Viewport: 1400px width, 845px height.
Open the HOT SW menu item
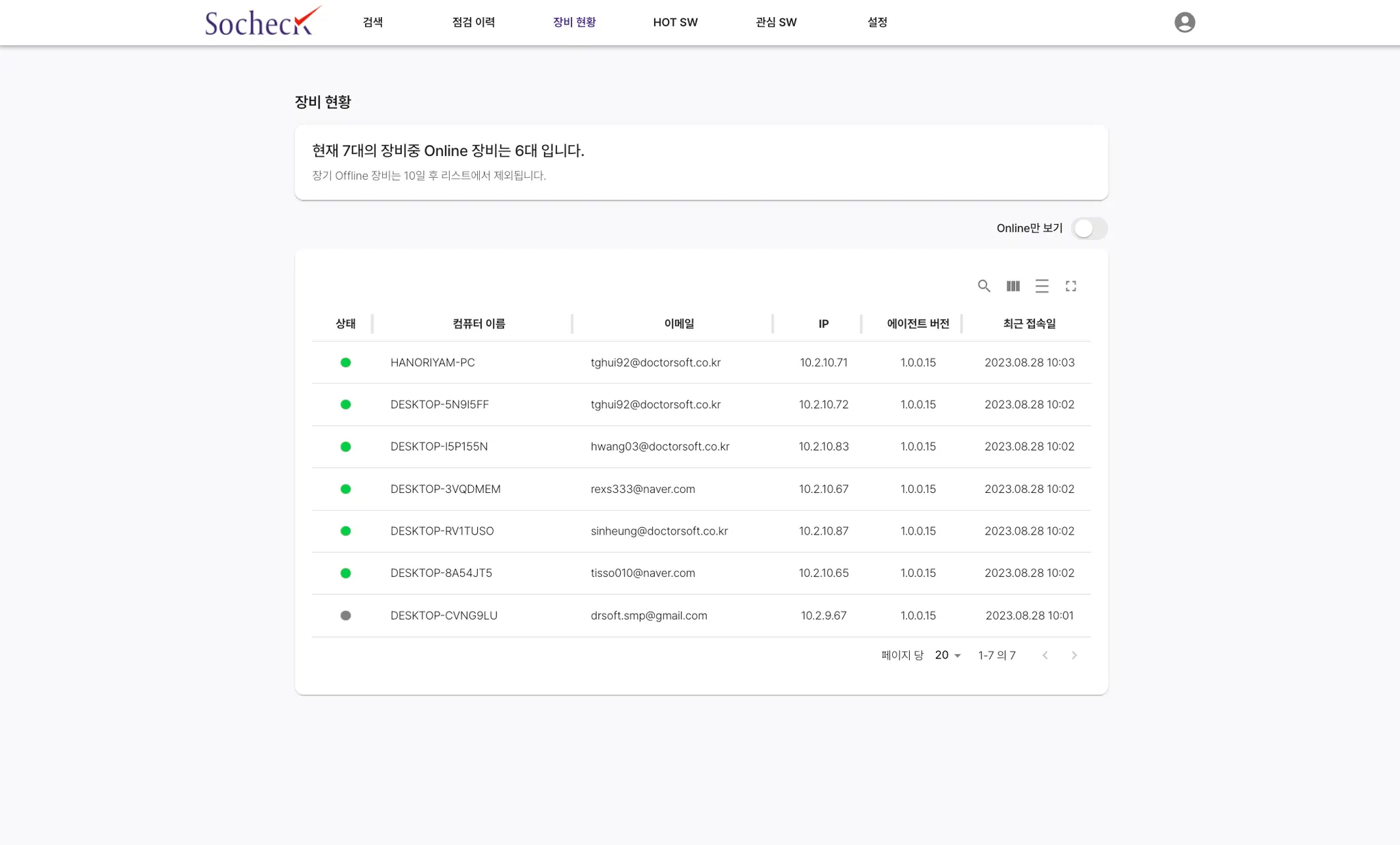click(x=675, y=23)
